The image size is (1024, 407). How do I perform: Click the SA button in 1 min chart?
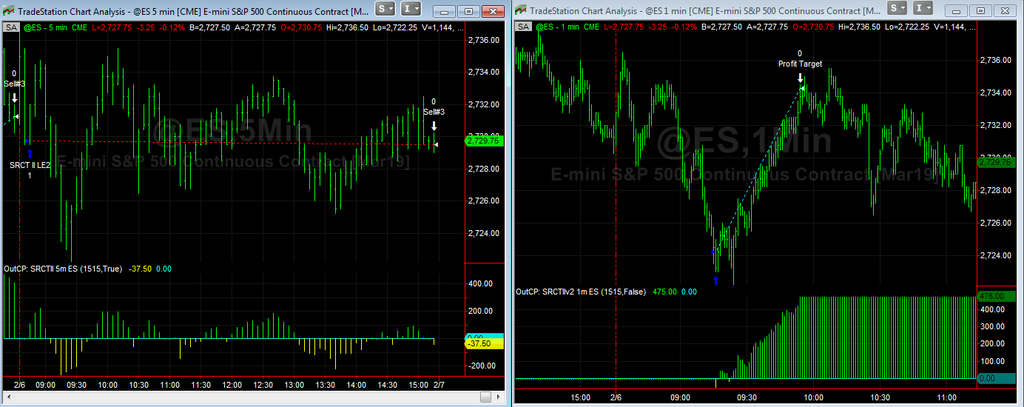pyautogui.click(x=524, y=27)
